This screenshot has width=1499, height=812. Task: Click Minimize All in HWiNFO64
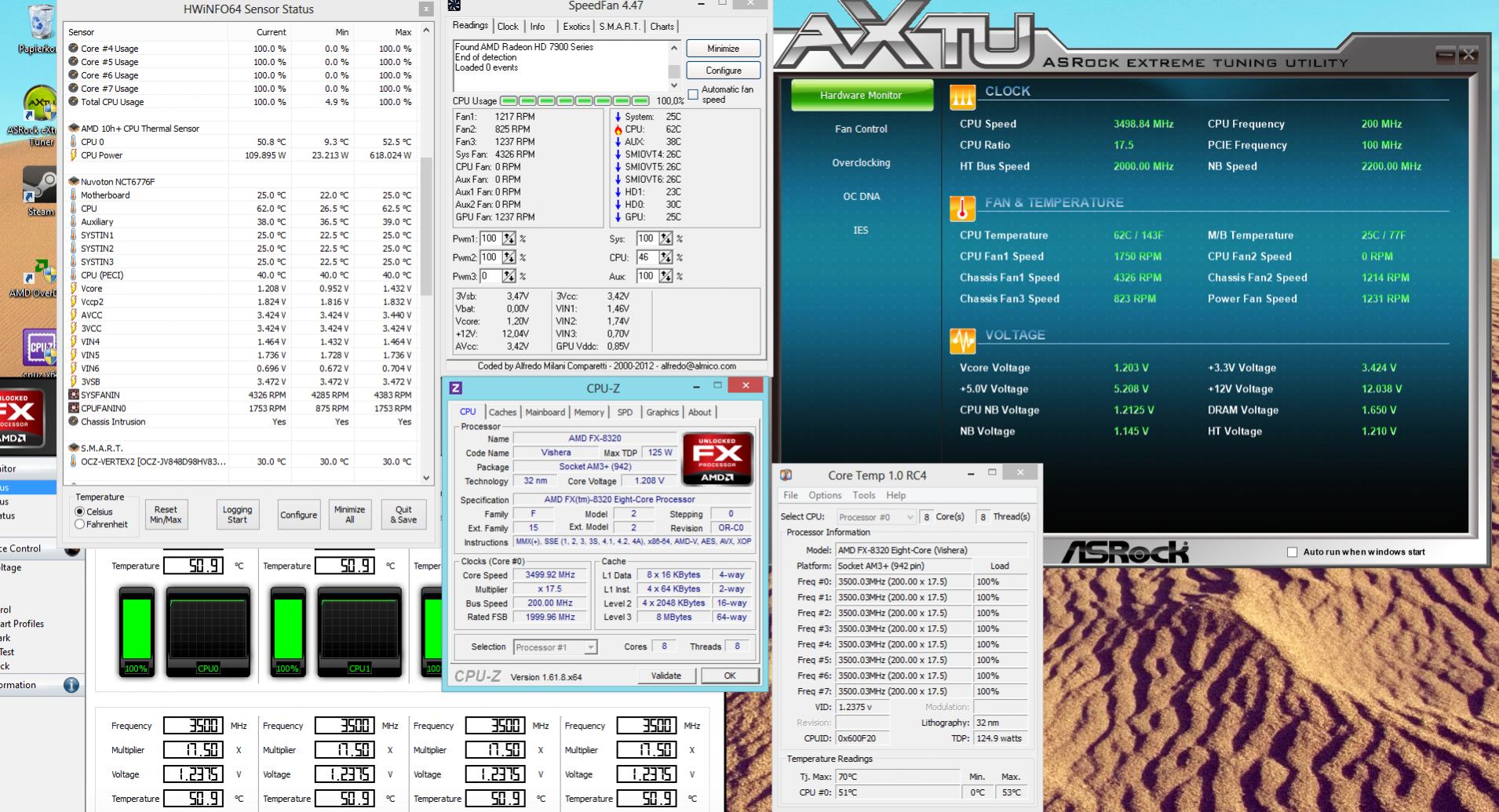[349, 515]
